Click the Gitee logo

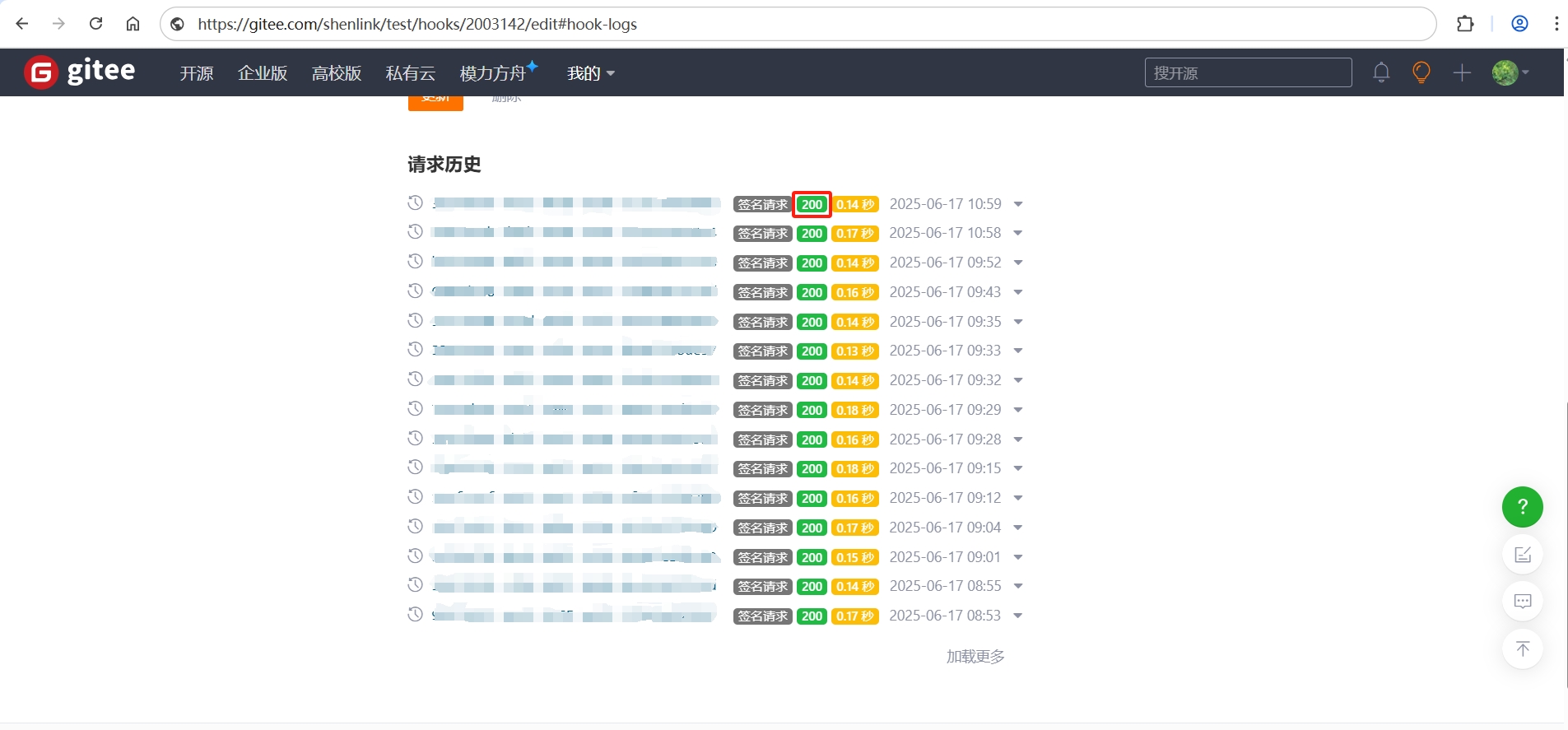(80, 72)
